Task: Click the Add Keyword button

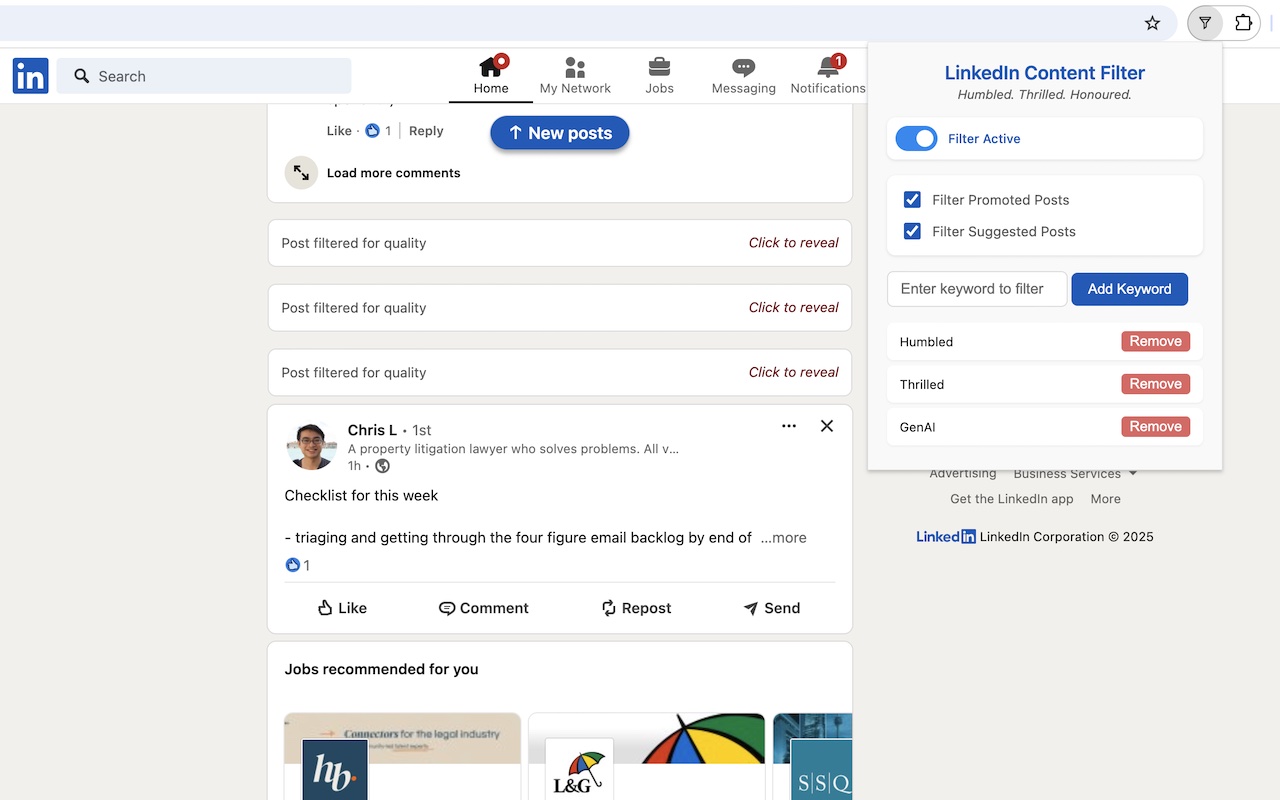Action: tap(1130, 289)
